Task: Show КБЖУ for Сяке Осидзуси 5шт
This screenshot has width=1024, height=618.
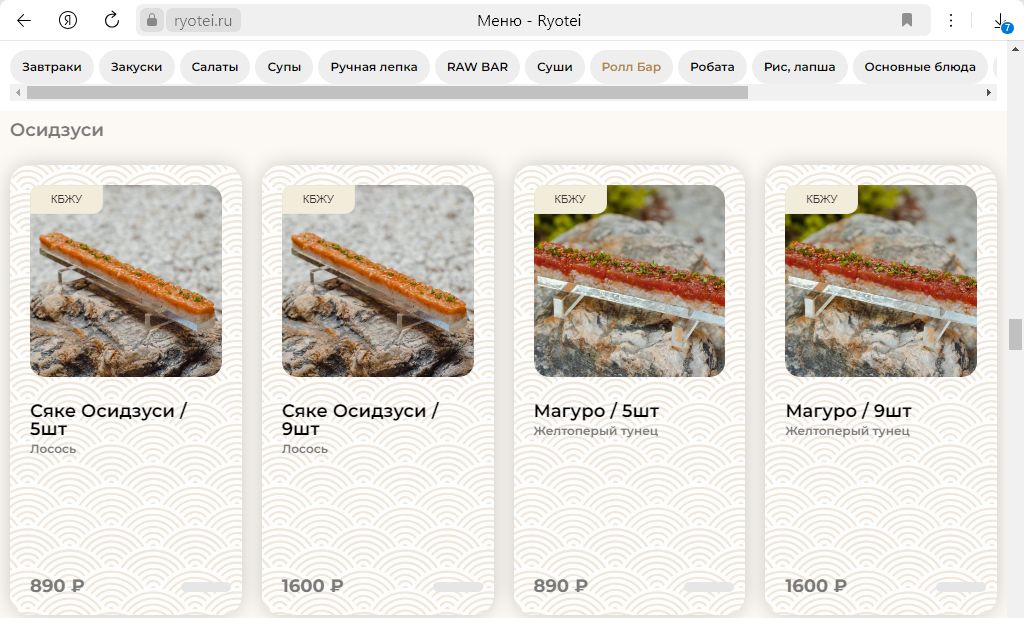Action: tap(66, 199)
